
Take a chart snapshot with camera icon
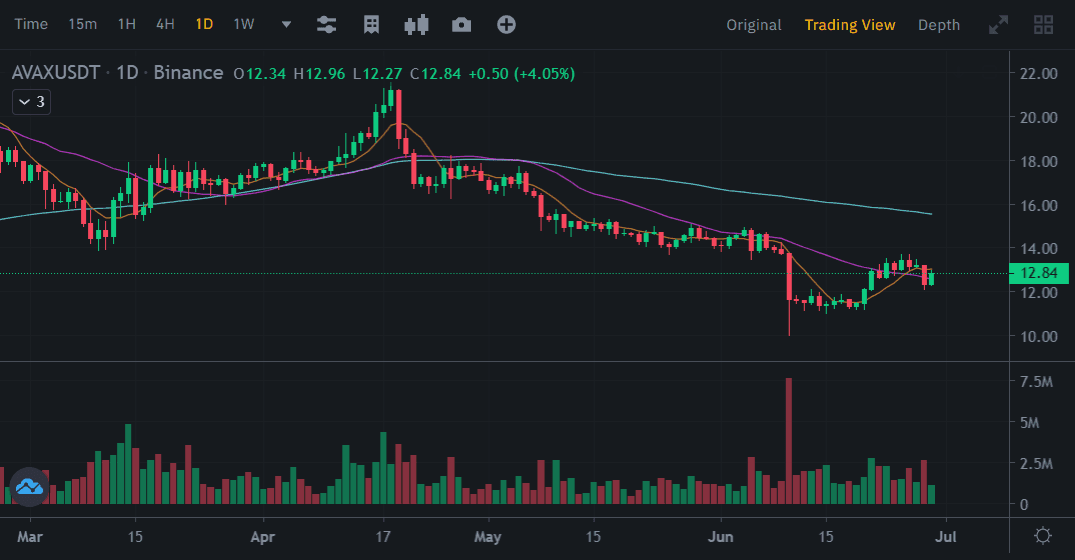tap(461, 24)
